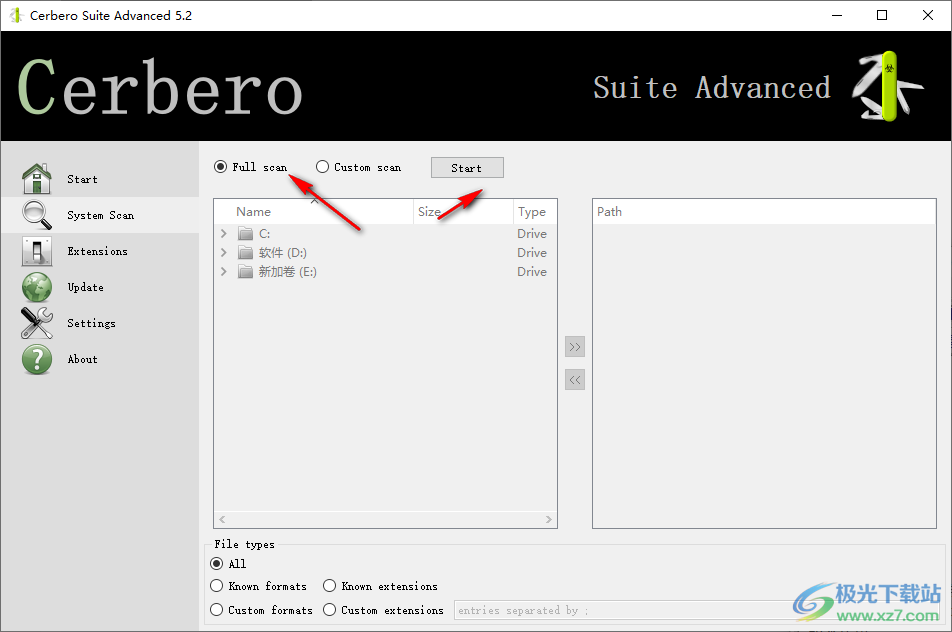This screenshot has width=952, height=632.
Task: Open the Settings sidebar page
Action: point(100,323)
